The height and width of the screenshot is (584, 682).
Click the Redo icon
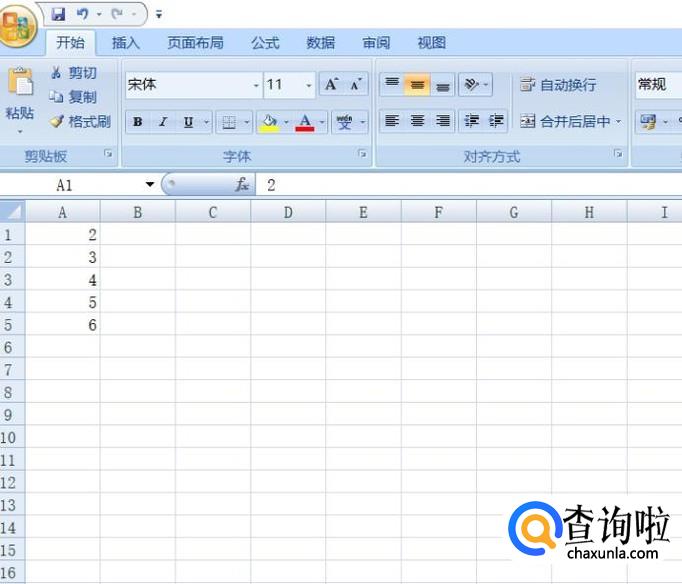coord(117,14)
